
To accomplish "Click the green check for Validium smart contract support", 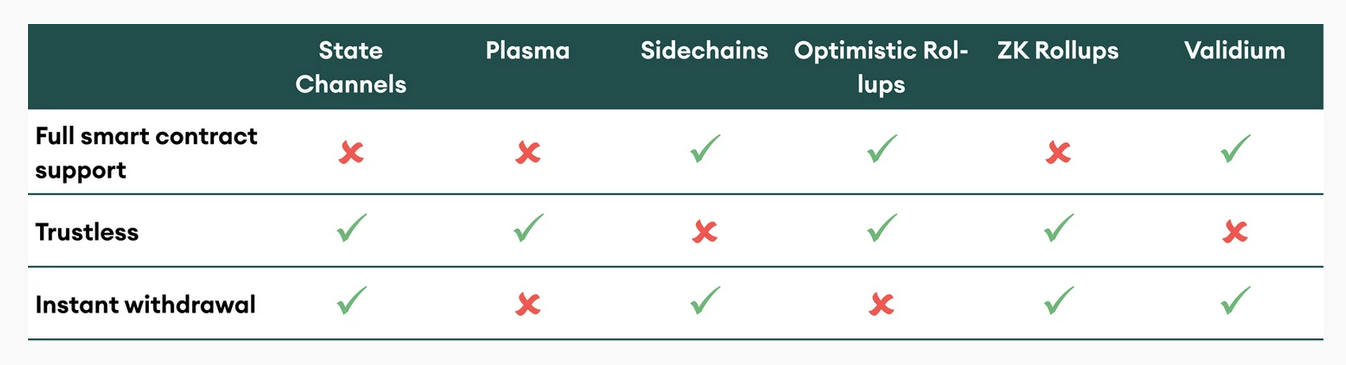I will pos(1235,151).
